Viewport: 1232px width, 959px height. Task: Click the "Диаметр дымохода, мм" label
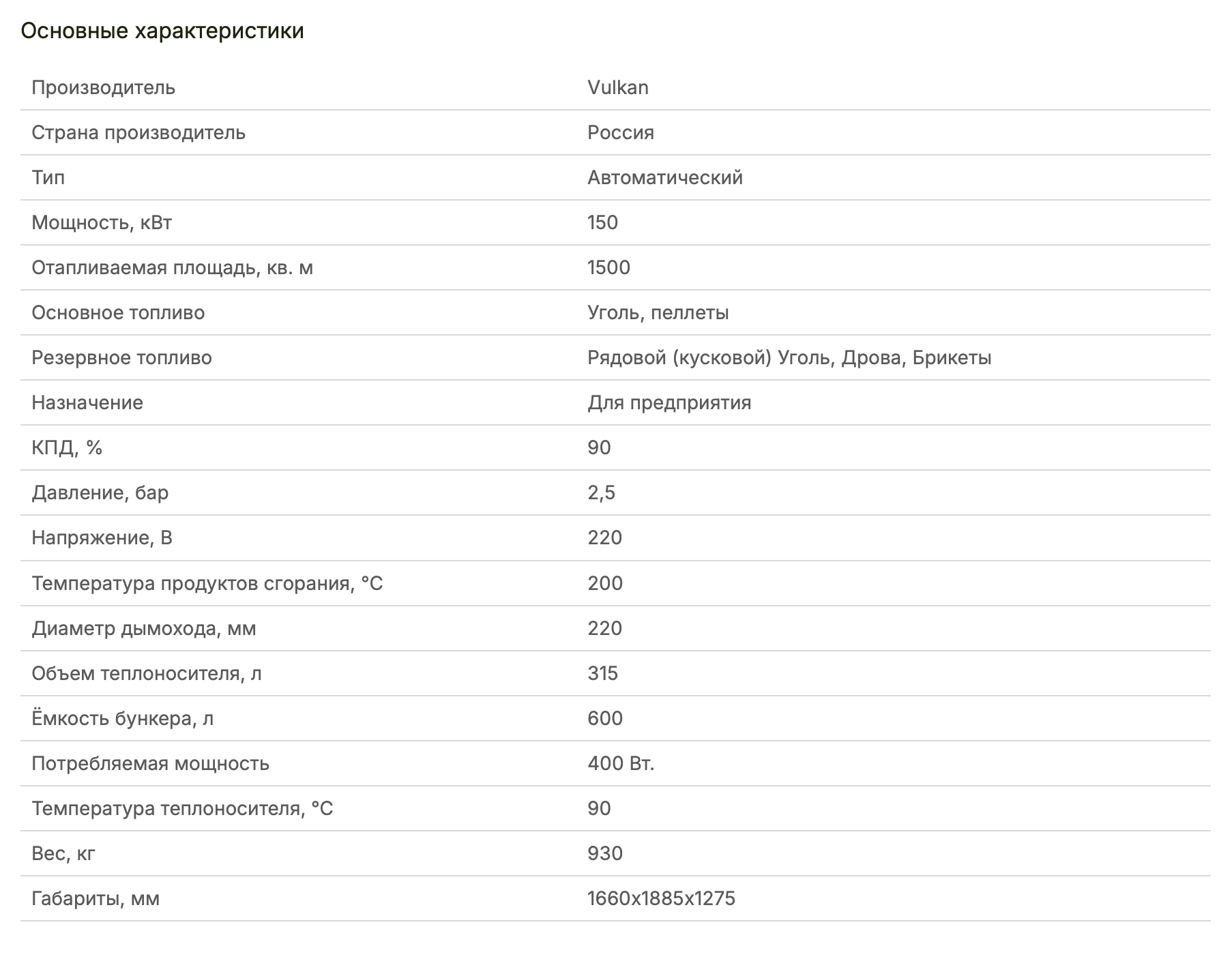[143, 628]
